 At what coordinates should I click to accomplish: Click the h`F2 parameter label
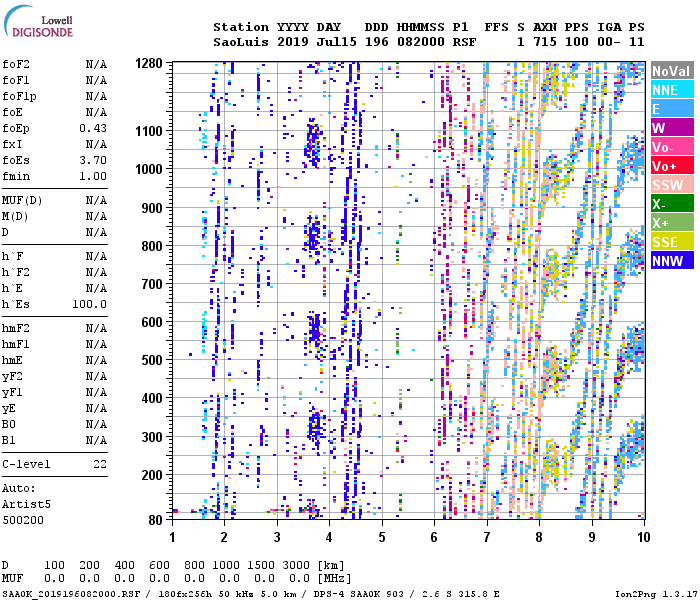[16, 272]
